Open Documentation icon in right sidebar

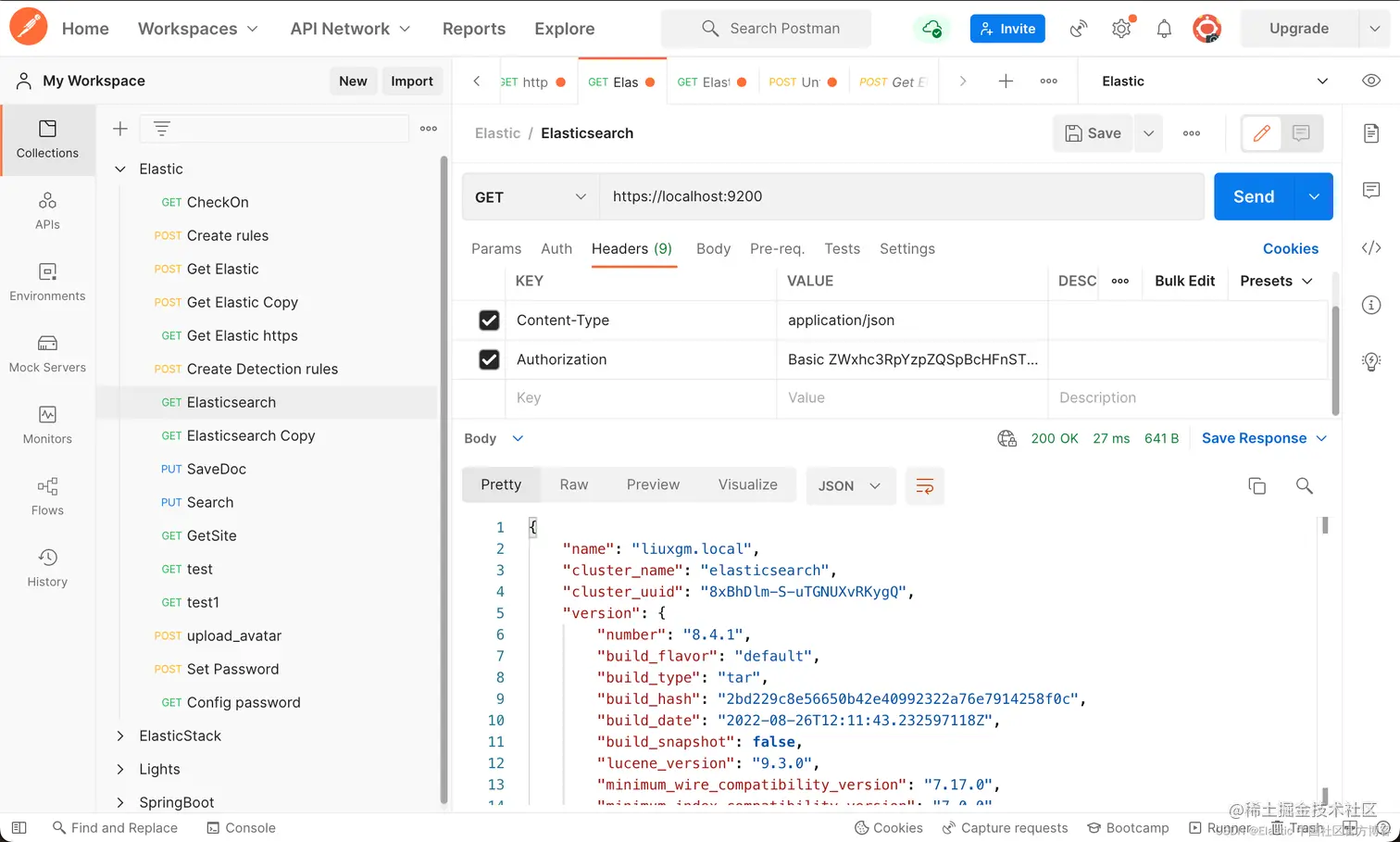[1371, 133]
